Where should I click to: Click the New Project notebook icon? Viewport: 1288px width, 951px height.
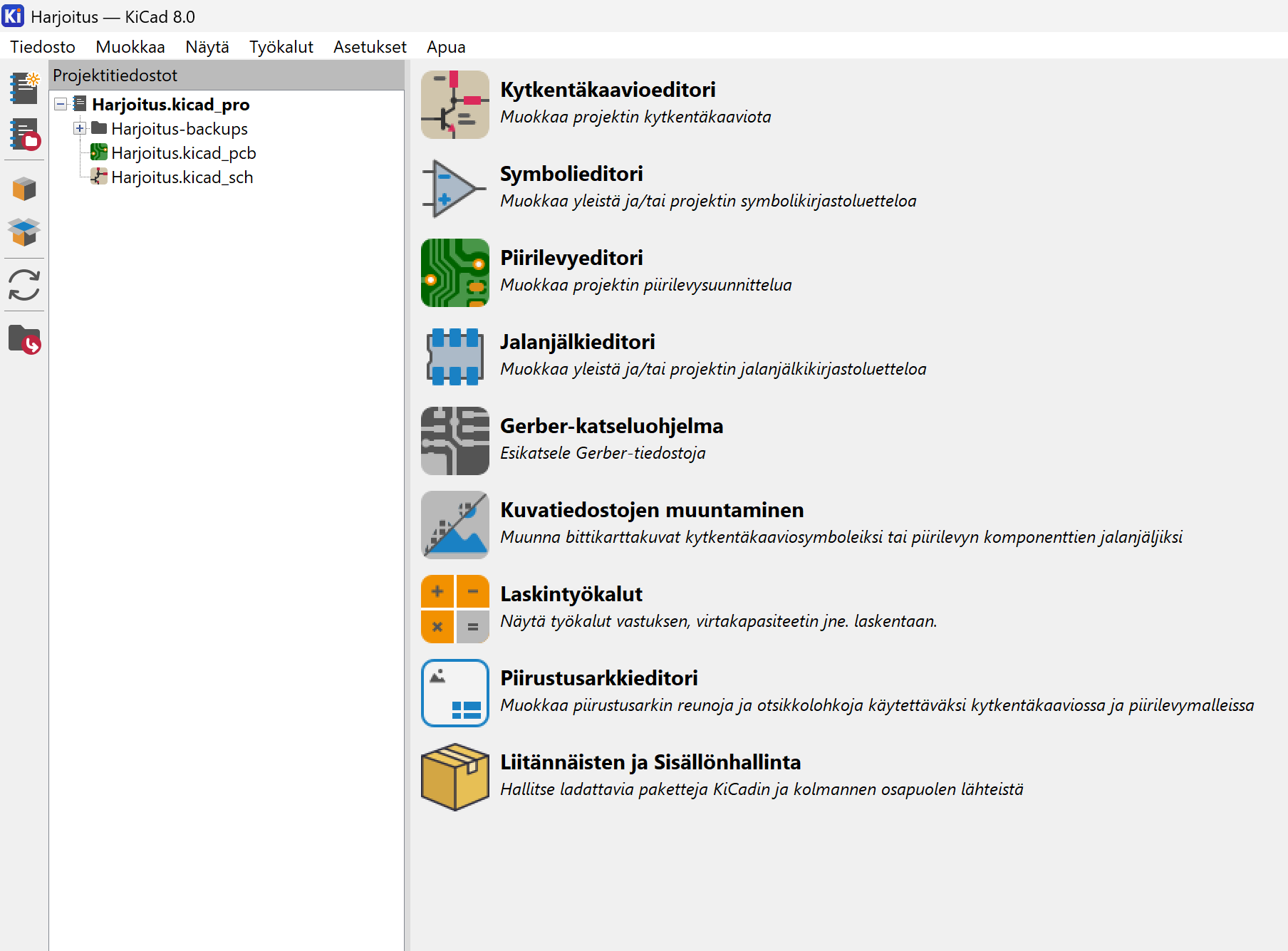pos(24,88)
